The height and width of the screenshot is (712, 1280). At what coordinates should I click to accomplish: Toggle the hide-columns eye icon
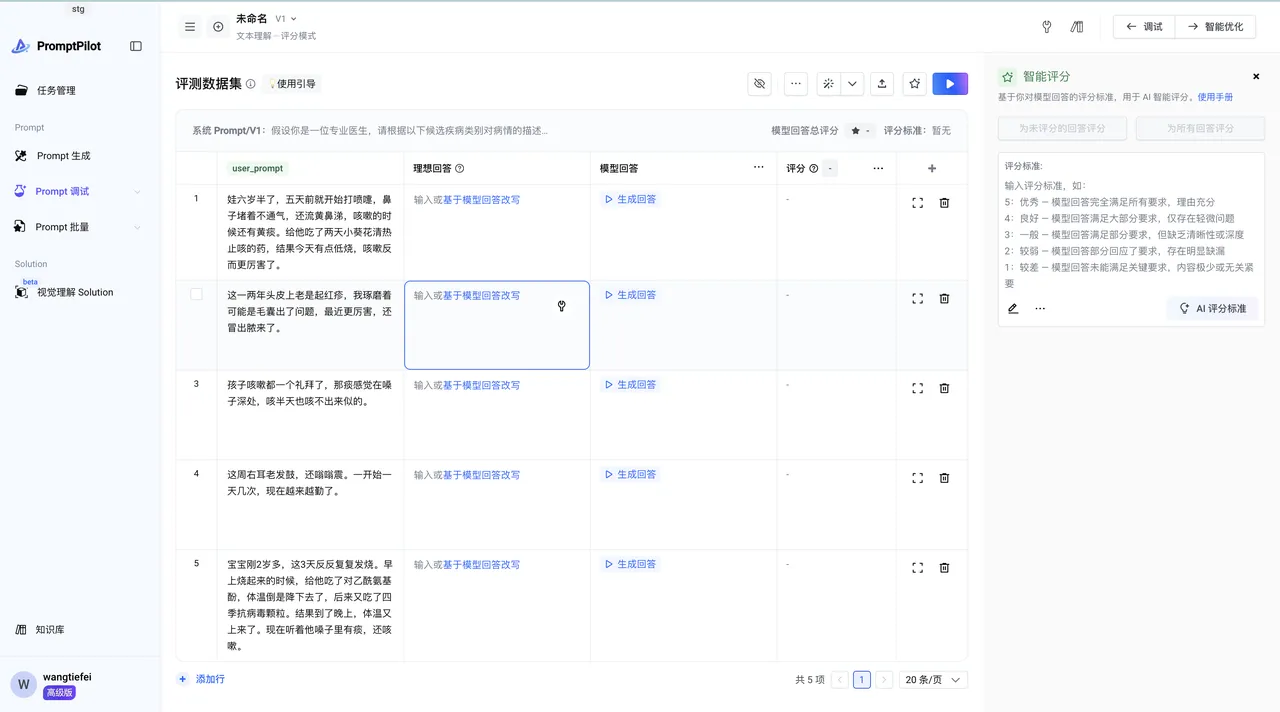click(x=760, y=84)
